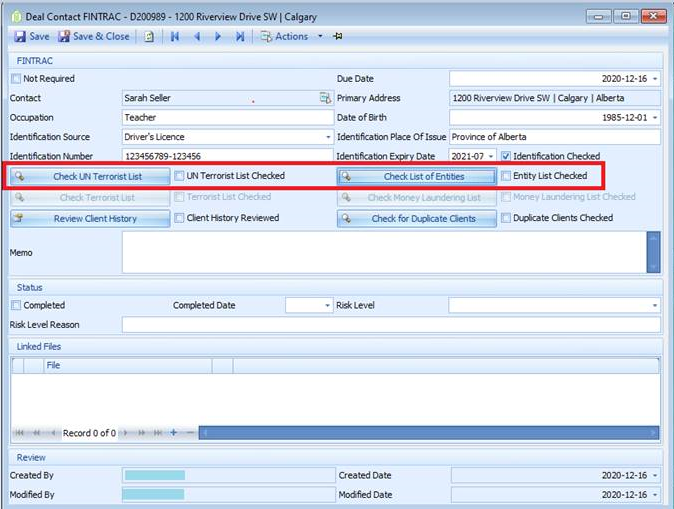Open Identification Source dropdown
Viewport: 674px width, 509px height.
(x=328, y=137)
